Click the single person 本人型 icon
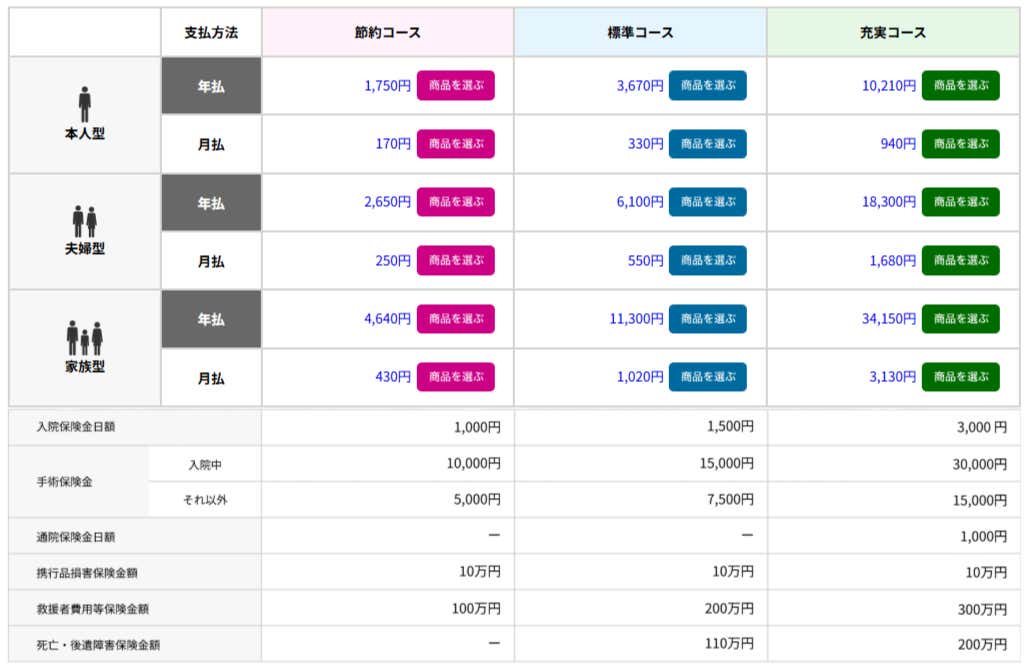1028x668 pixels. 85,104
